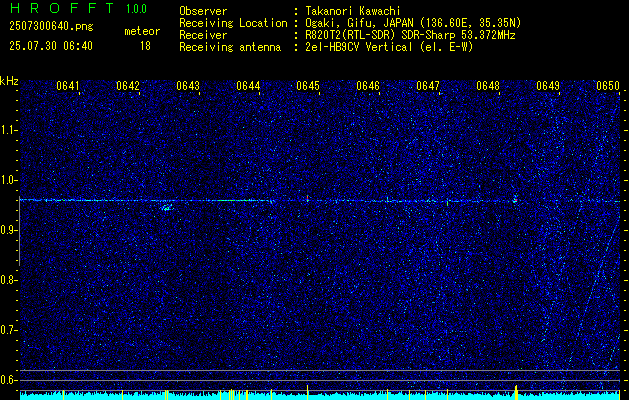Image resolution: width=629 pixels, height=400 pixels.
Task: Click the meteor count value 18
Action: pyautogui.click(x=145, y=46)
